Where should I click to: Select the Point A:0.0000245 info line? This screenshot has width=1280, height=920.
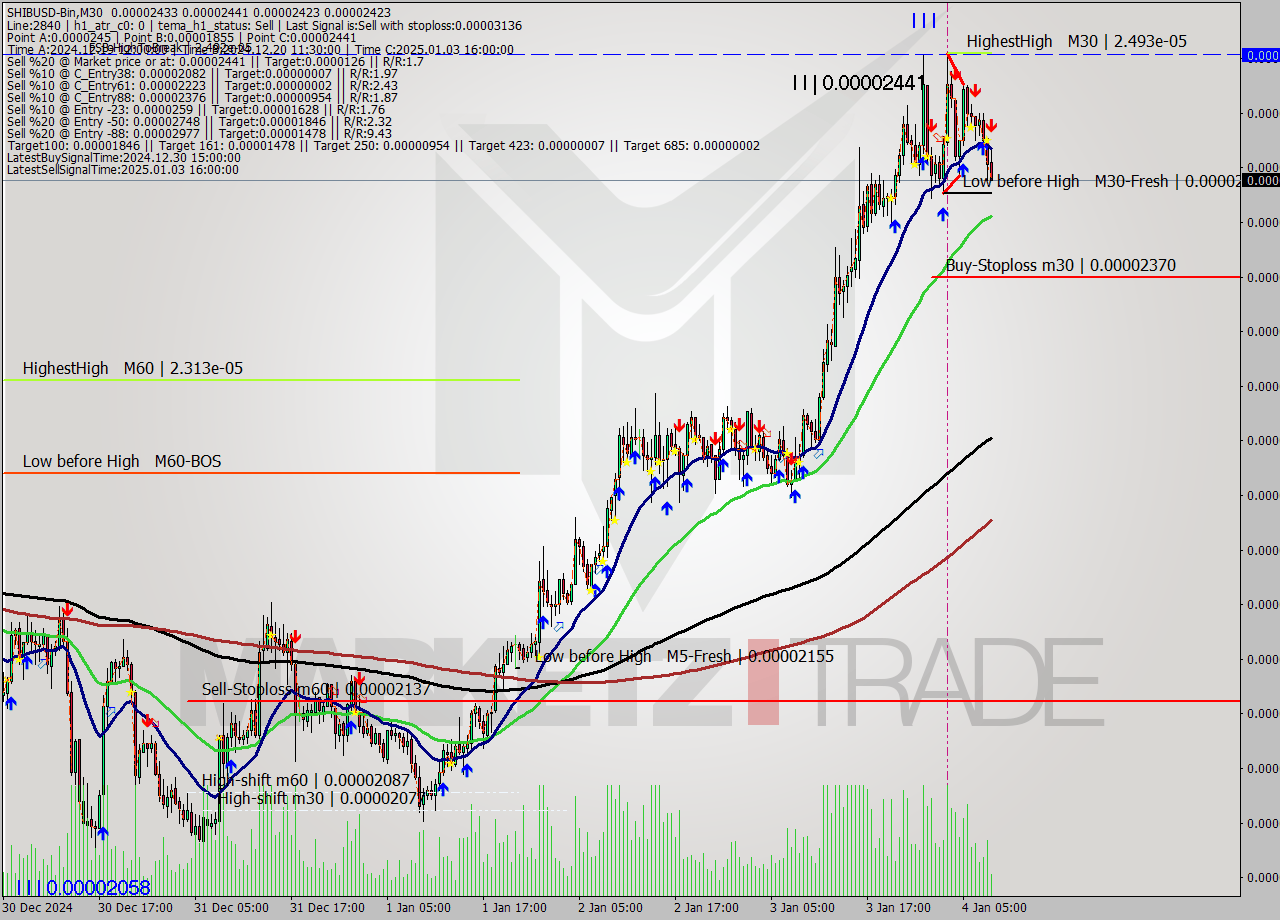click(x=181, y=38)
